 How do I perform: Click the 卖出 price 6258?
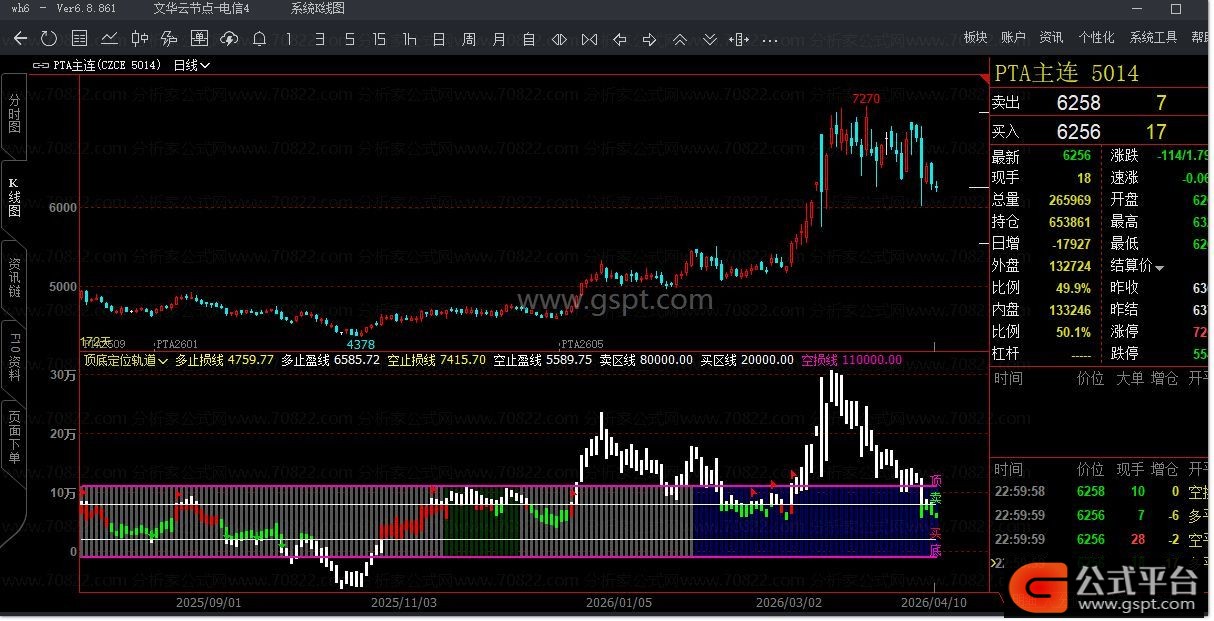click(1078, 103)
